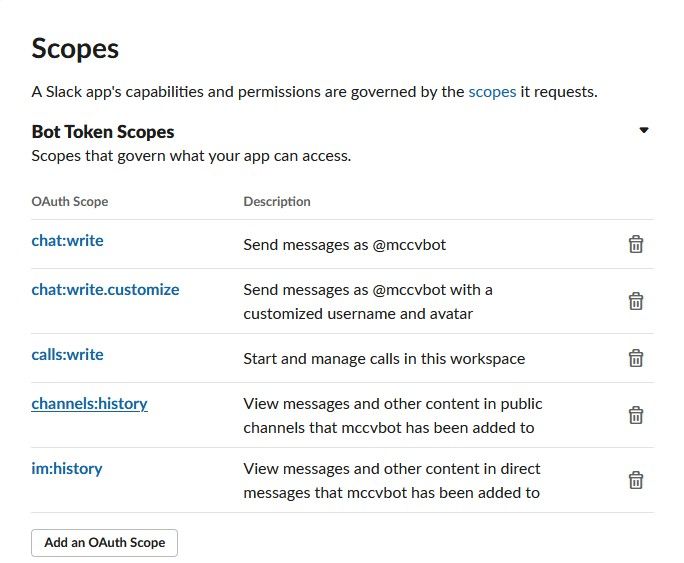Click the trash icon for calls:write

click(x=635, y=358)
